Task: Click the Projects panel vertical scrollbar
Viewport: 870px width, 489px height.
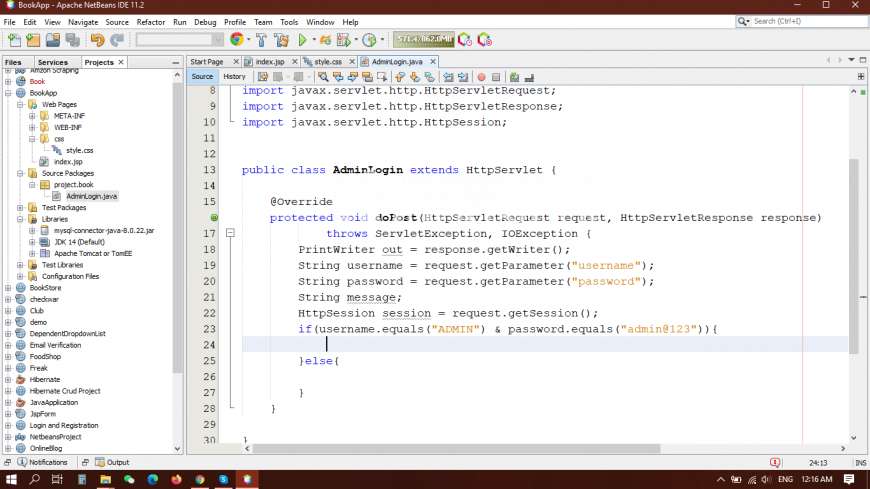Action: [x=178, y=228]
